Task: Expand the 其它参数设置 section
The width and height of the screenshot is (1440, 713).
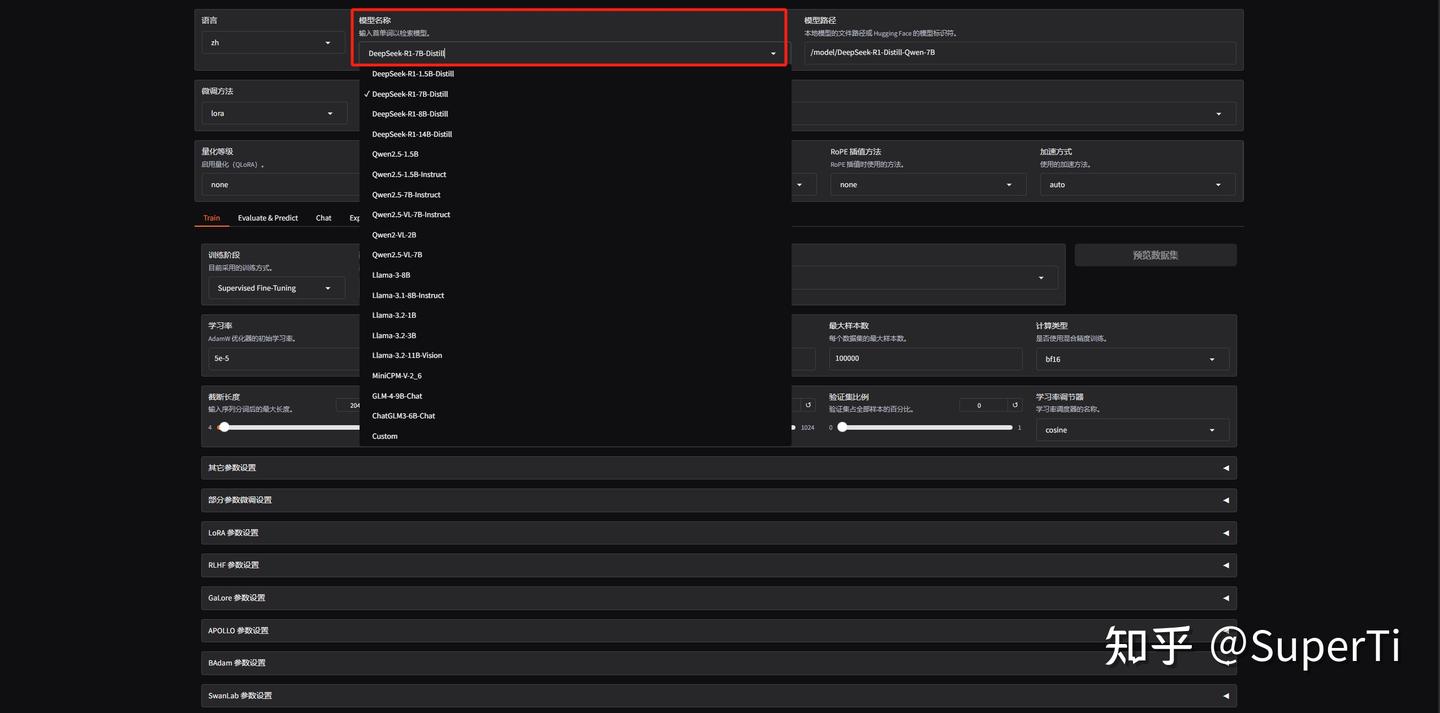Action: pyautogui.click(x=719, y=468)
